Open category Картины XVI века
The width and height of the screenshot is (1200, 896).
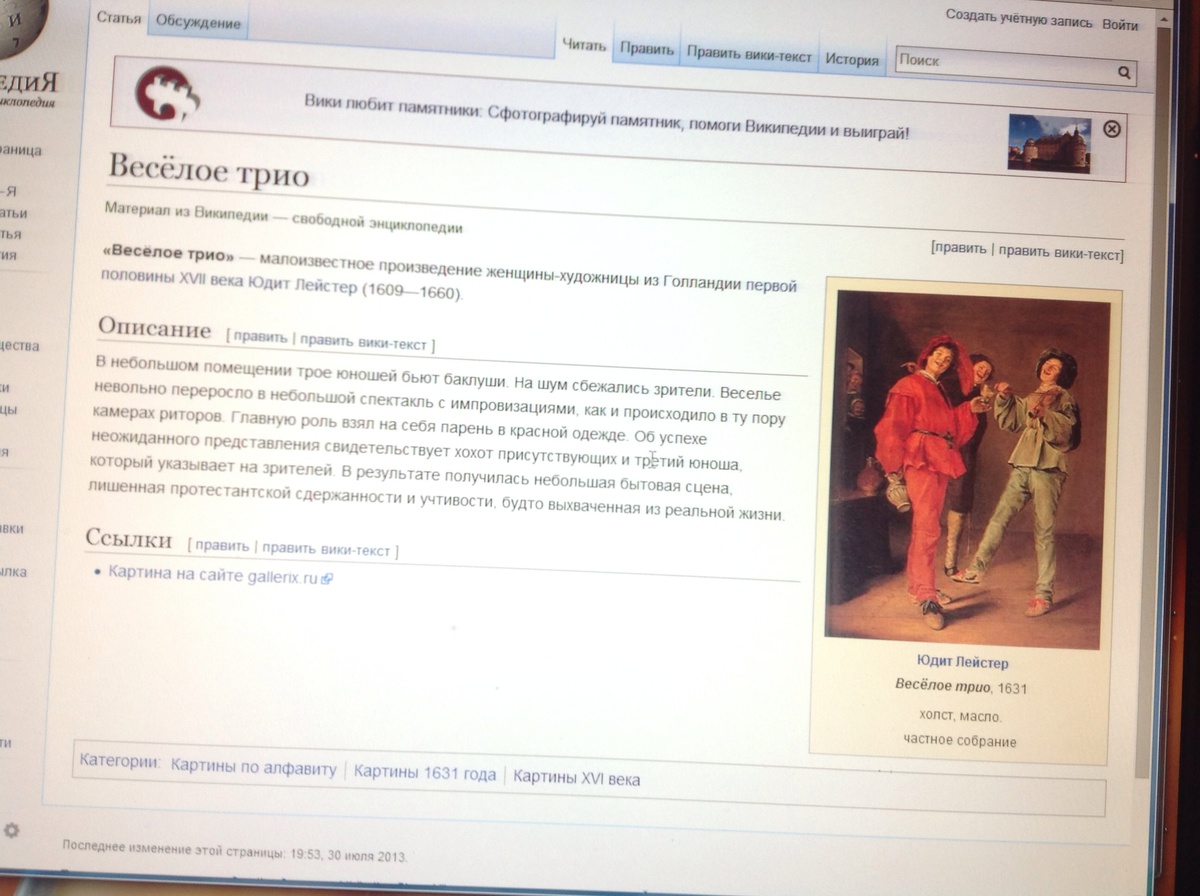(576, 779)
